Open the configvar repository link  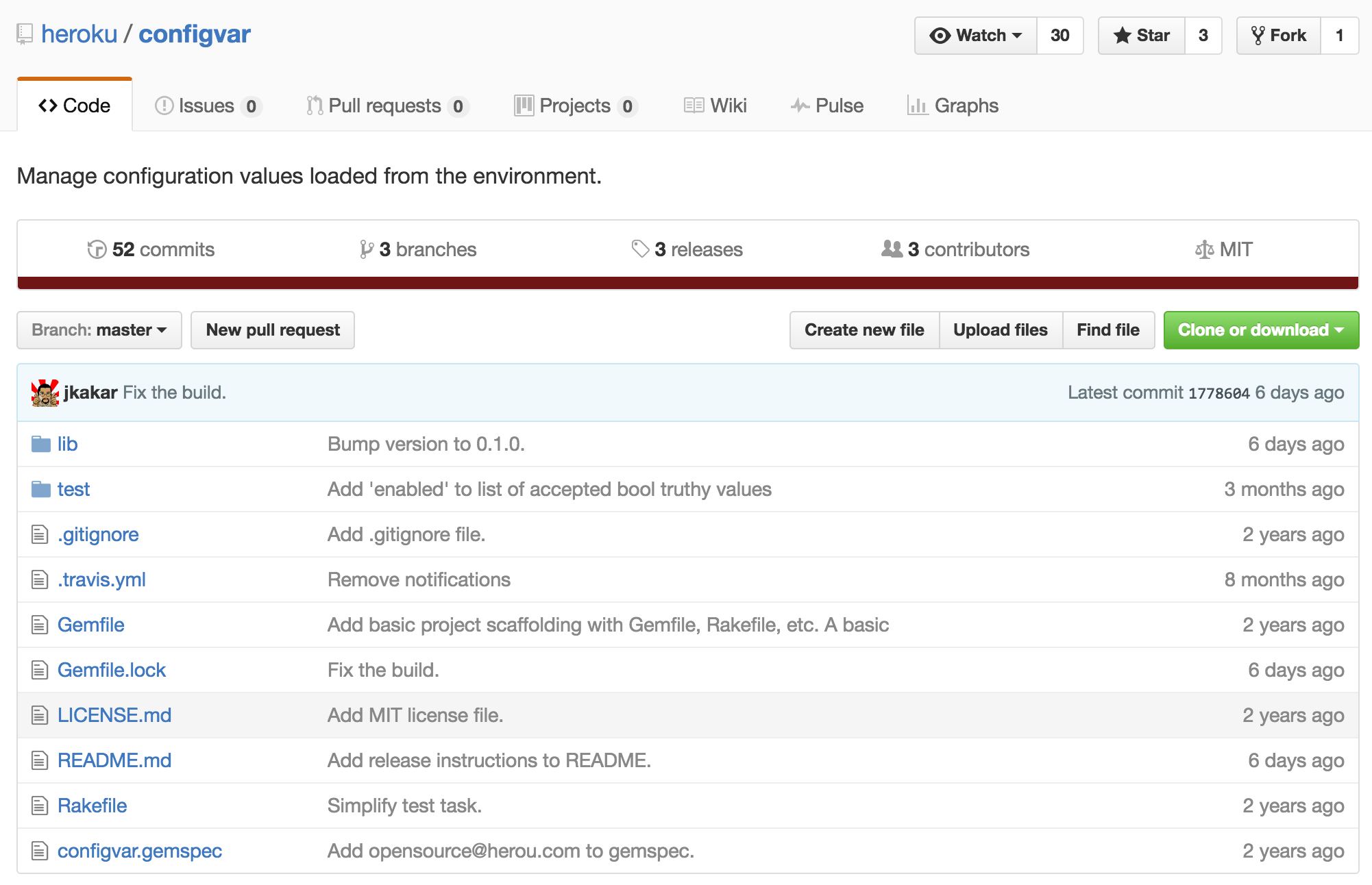click(195, 34)
